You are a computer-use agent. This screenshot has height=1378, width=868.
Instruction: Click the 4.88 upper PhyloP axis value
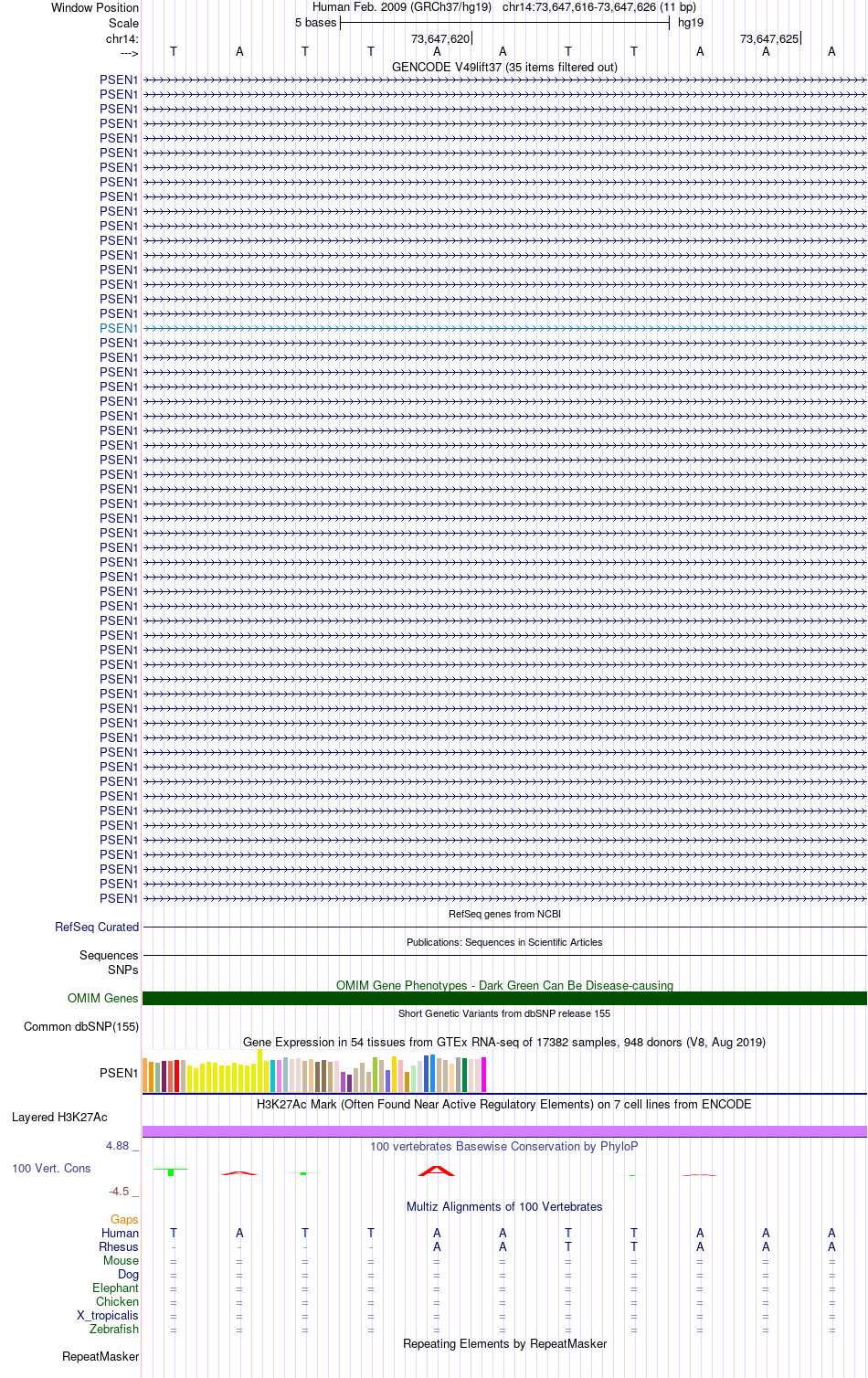(118, 1145)
